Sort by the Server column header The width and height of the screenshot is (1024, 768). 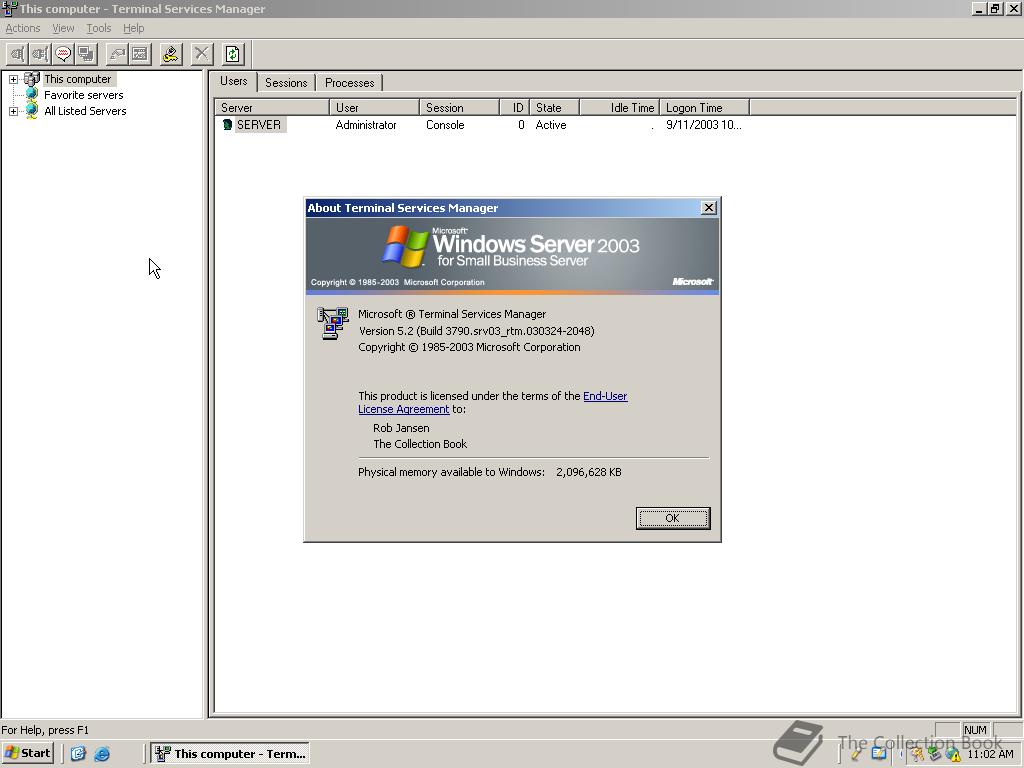click(272, 108)
